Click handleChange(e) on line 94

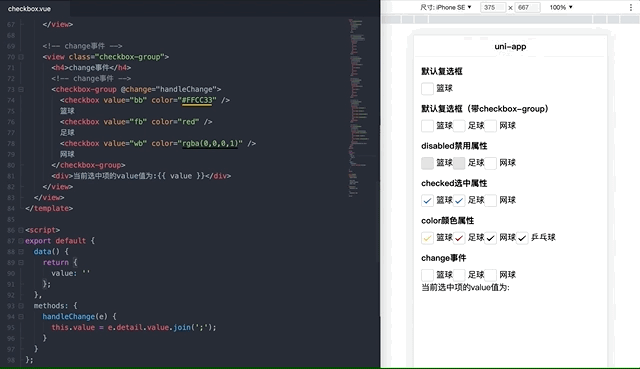click(75, 316)
